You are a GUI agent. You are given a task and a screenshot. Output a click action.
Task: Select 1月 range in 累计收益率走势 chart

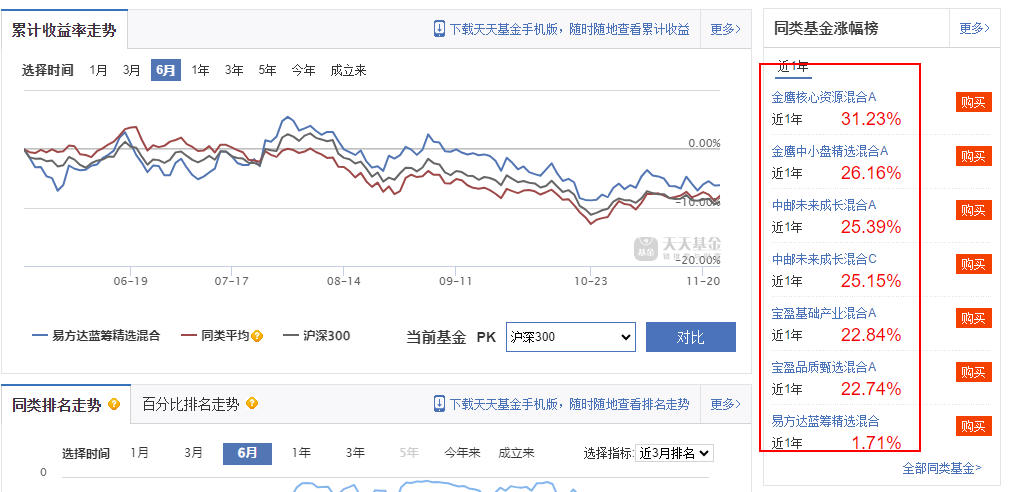click(x=99, y=70)
